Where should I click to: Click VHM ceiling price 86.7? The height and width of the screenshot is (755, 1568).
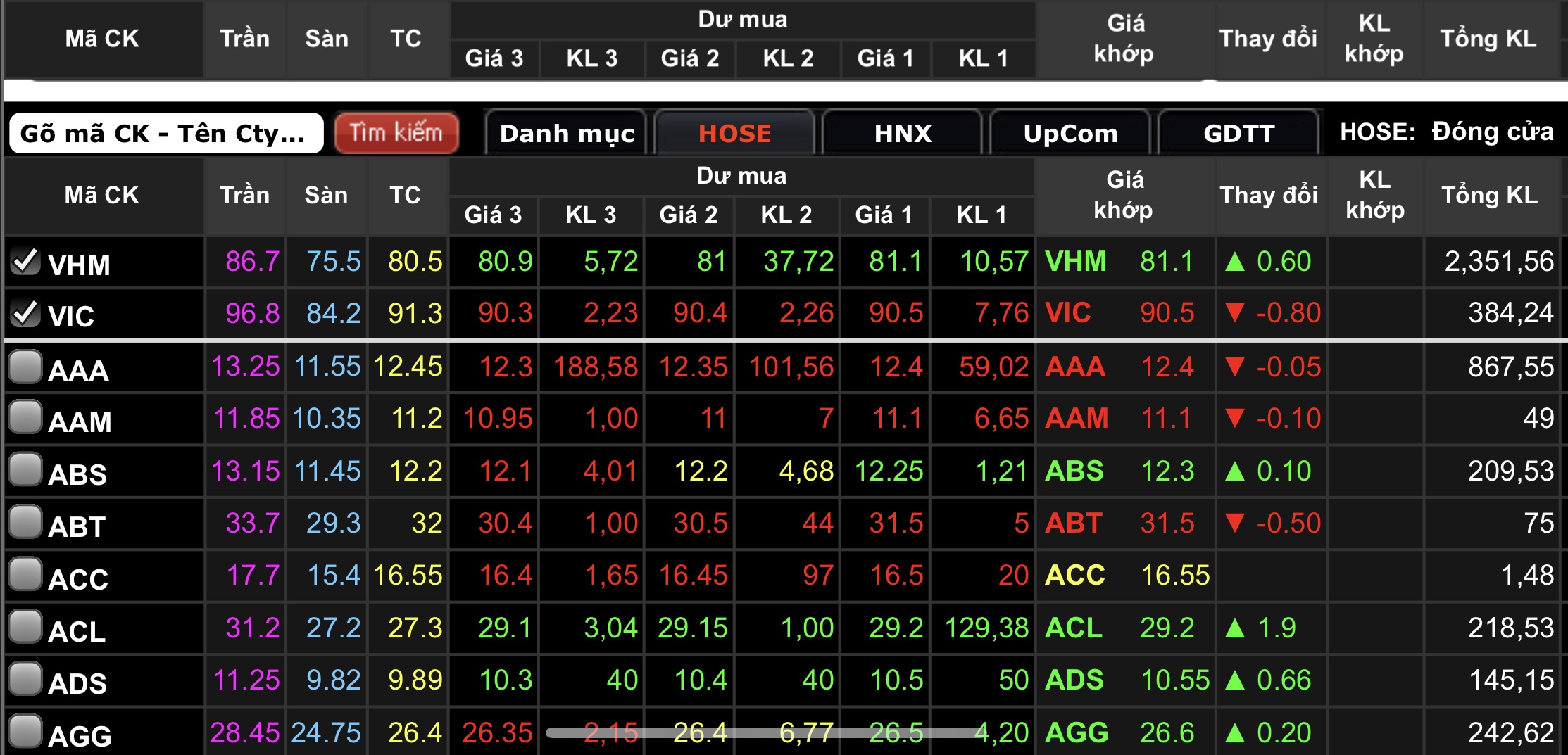(253, 262)
